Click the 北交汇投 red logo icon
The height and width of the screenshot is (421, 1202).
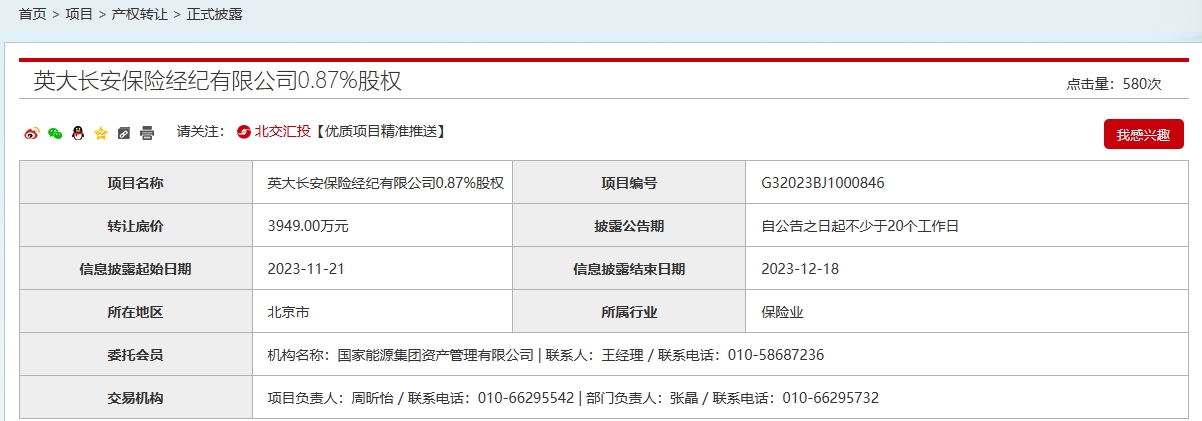244,131
